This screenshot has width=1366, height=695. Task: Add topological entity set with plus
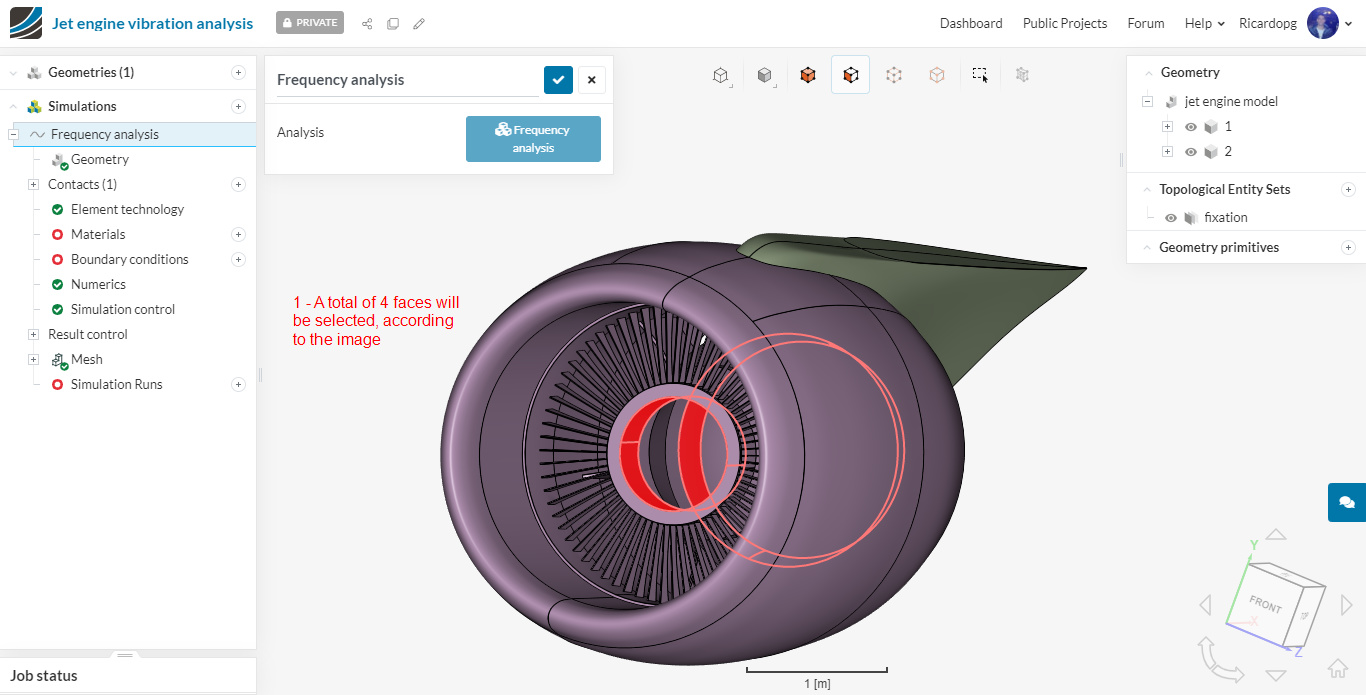coord(1348,189)
